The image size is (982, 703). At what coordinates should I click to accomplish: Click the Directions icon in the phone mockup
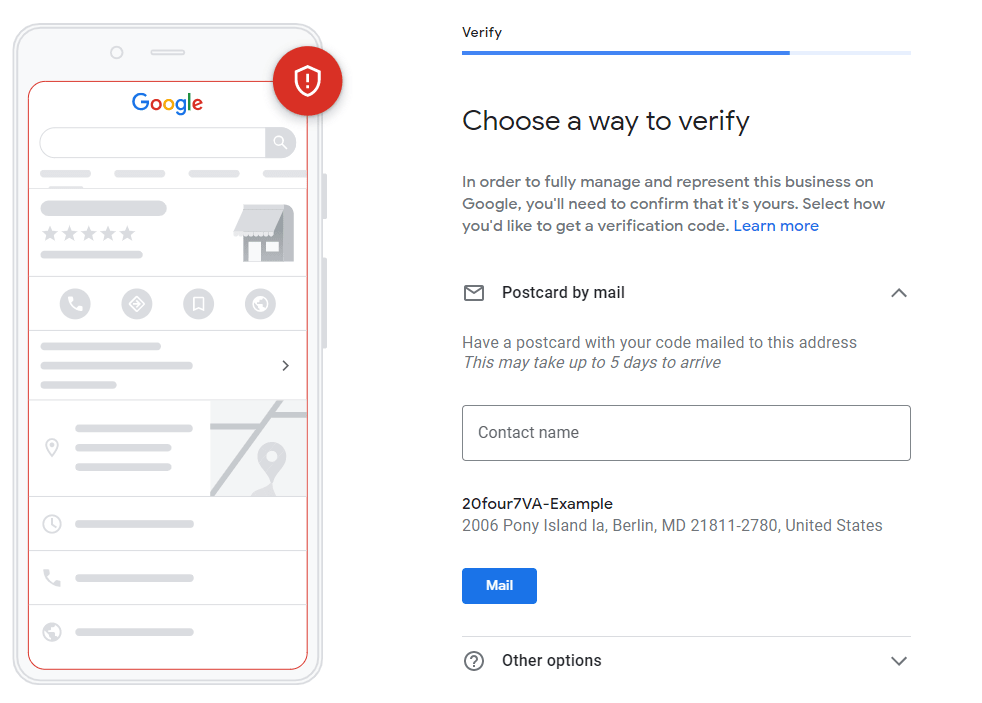(x=137, y=304)
